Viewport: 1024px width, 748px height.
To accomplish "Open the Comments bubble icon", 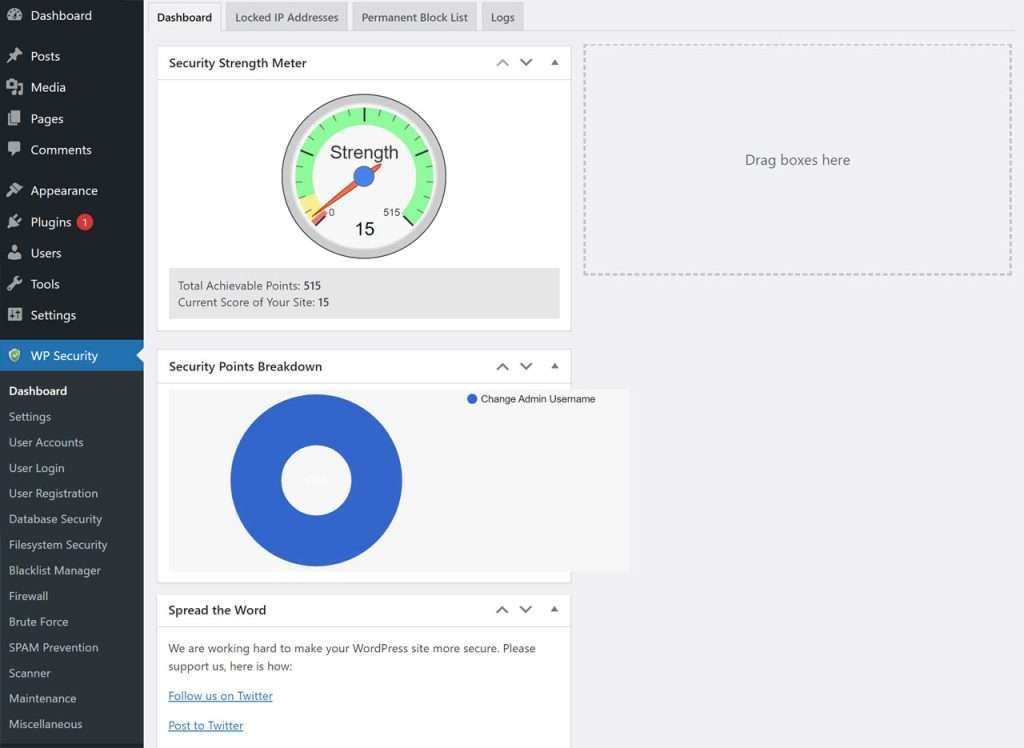I will click(x=13, y=149).
